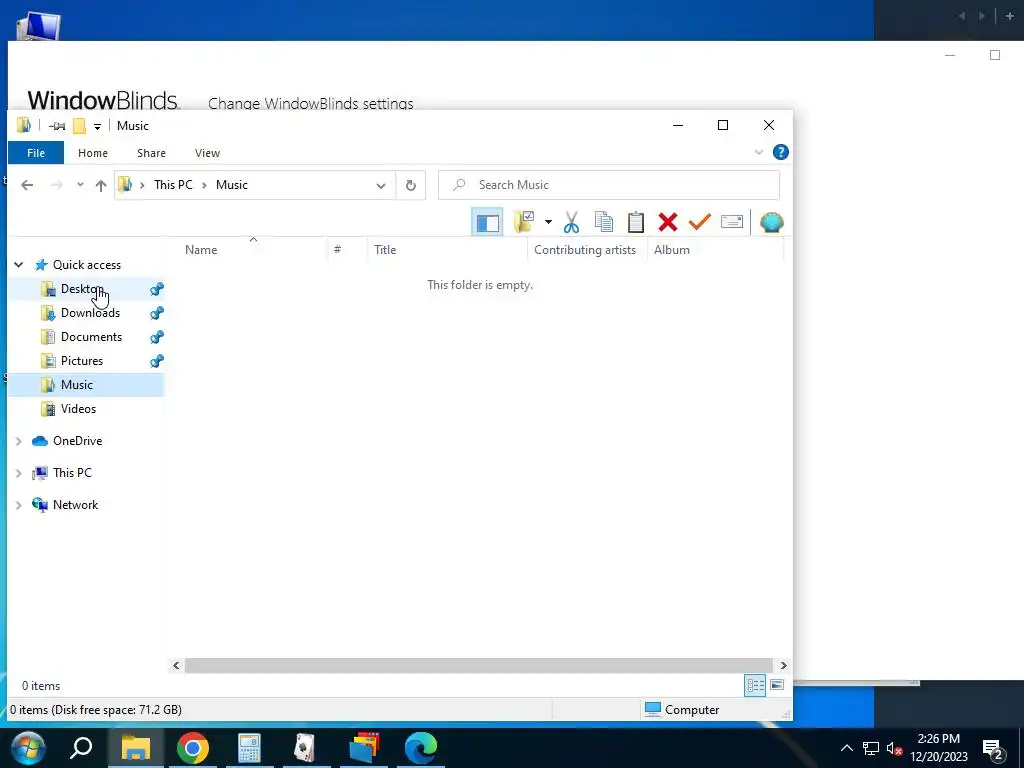Switch to Details view layout button
Screen dimensions: 1024x768
click(755, 685)
